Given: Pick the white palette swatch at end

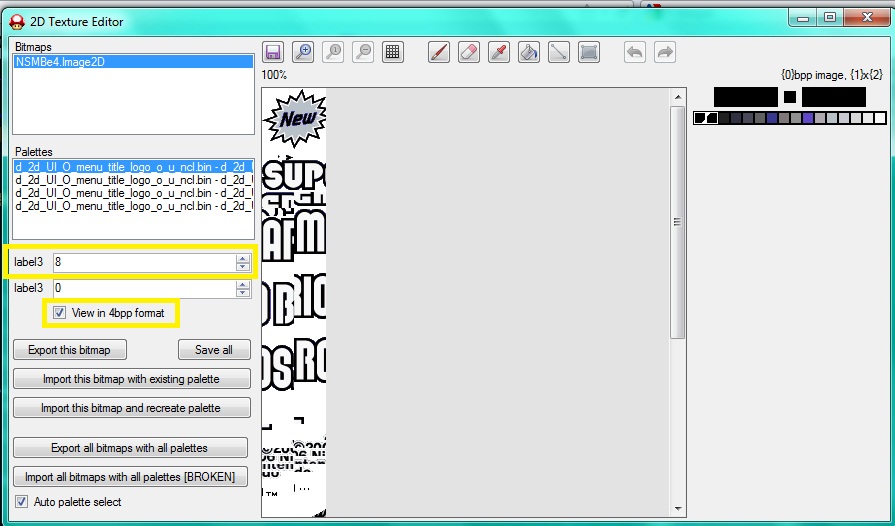Looking at the screenshot, I should [x=880, y=118].
